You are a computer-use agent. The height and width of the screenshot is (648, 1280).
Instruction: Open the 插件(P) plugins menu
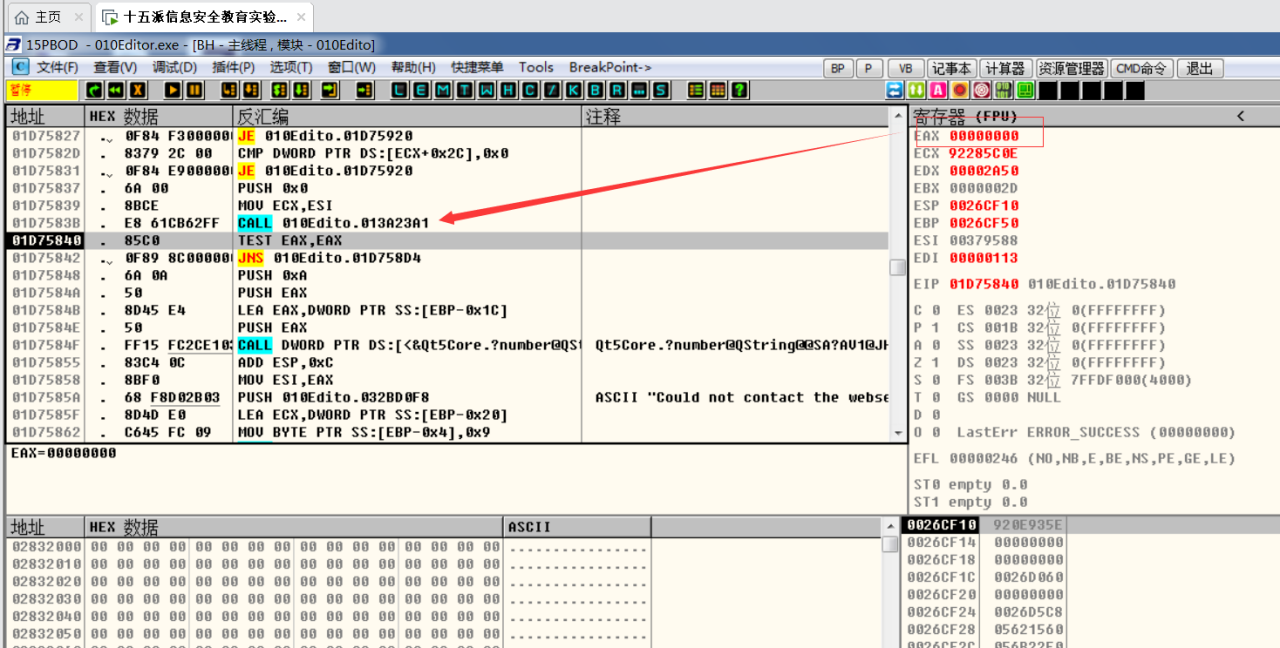pyautogui.click(x=234, y=67)
